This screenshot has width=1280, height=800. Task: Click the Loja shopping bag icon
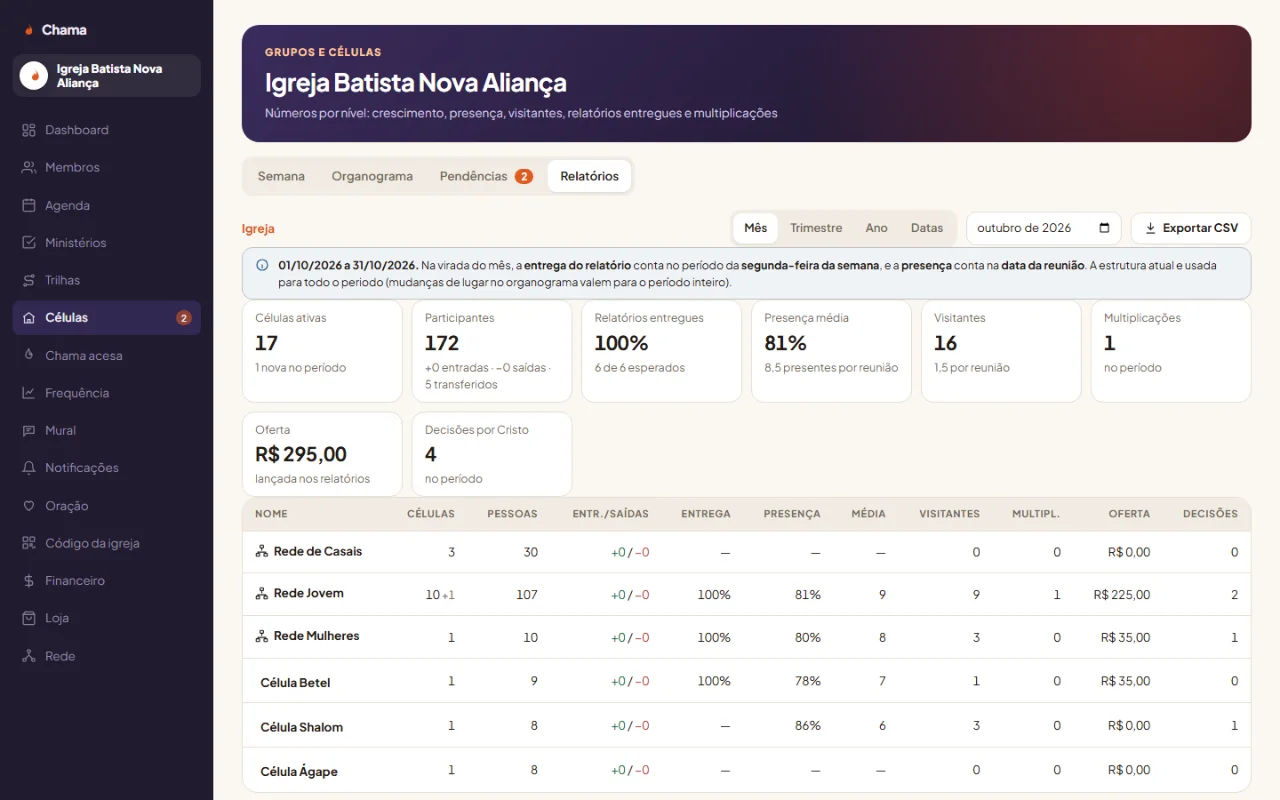pyautogui.click(x=28, y=618)
